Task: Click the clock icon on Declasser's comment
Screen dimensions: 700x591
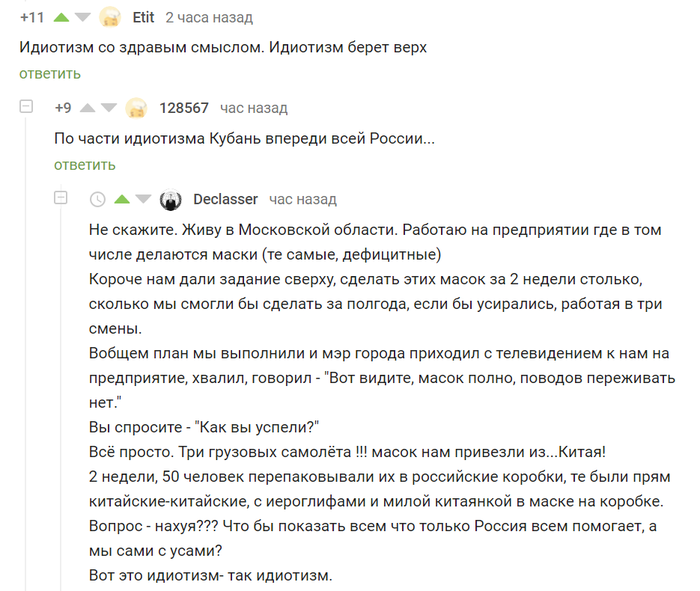Action: point(98,199)
